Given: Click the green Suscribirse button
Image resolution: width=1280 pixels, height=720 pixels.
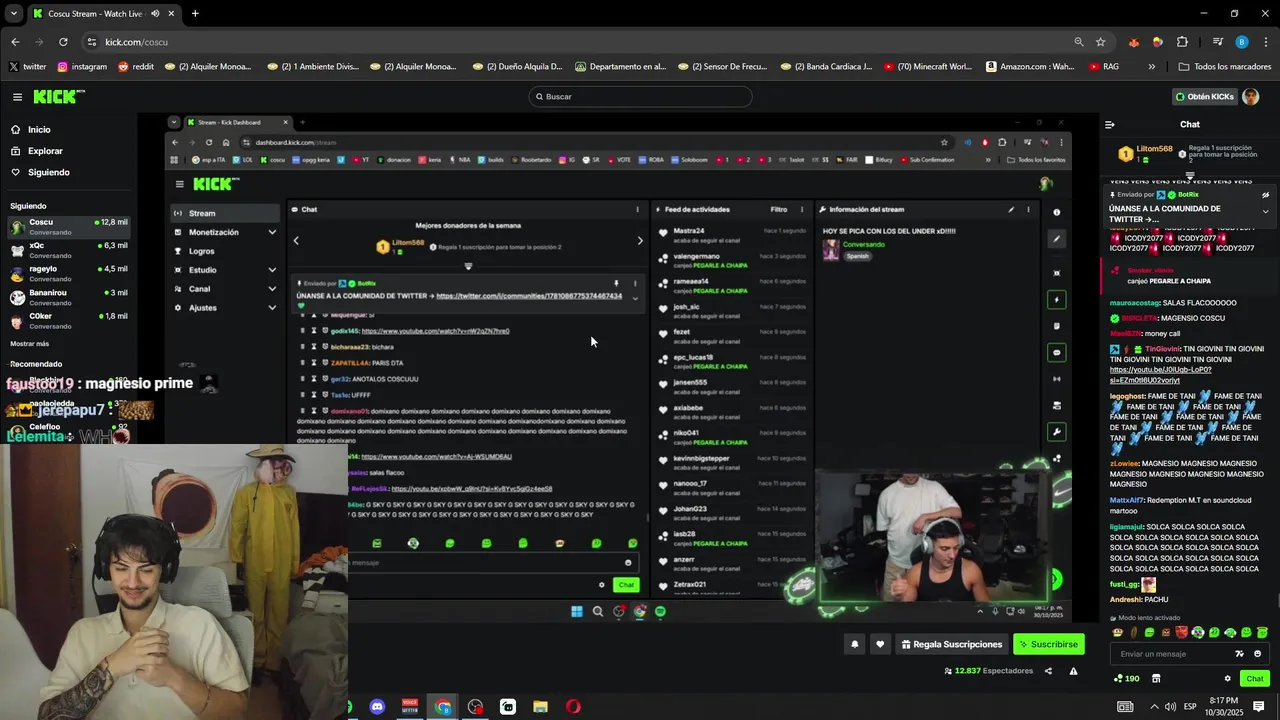Looking at the screenshot, I should coord(1049,645).
